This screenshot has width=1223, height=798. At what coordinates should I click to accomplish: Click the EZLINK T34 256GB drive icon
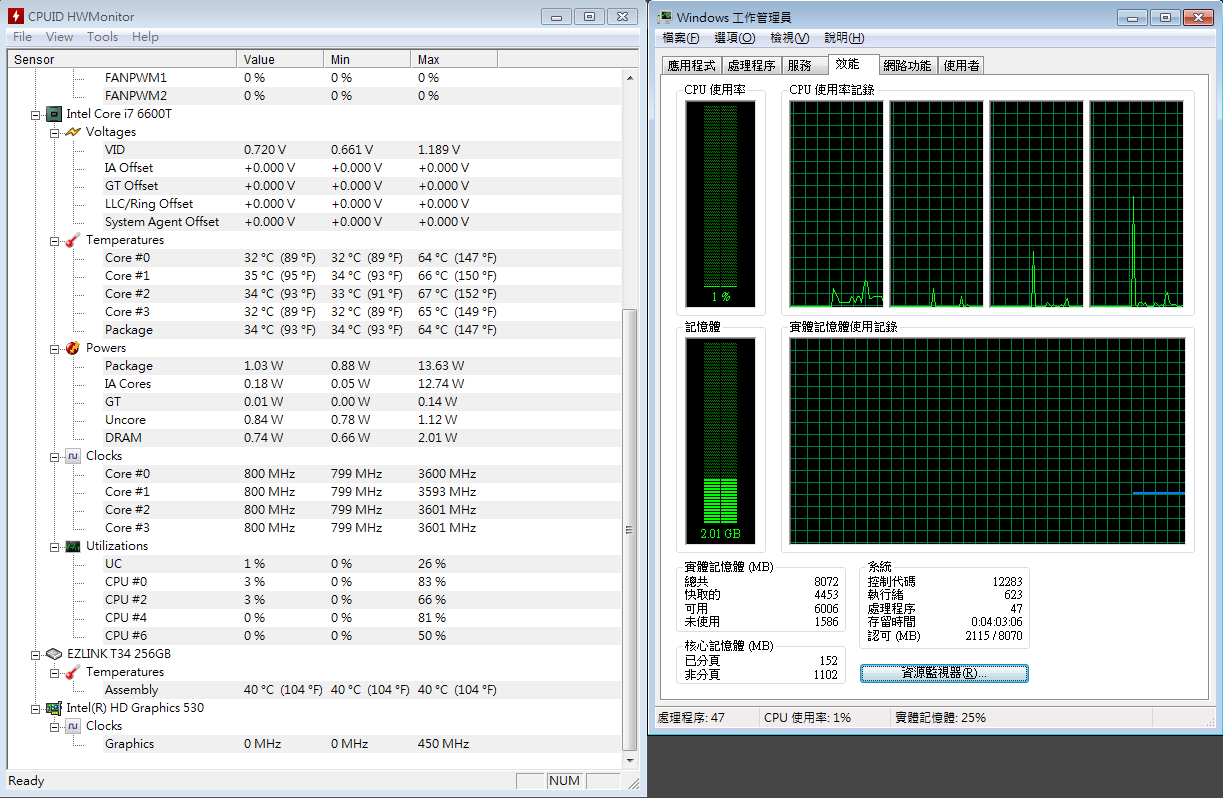pos(55,654)
